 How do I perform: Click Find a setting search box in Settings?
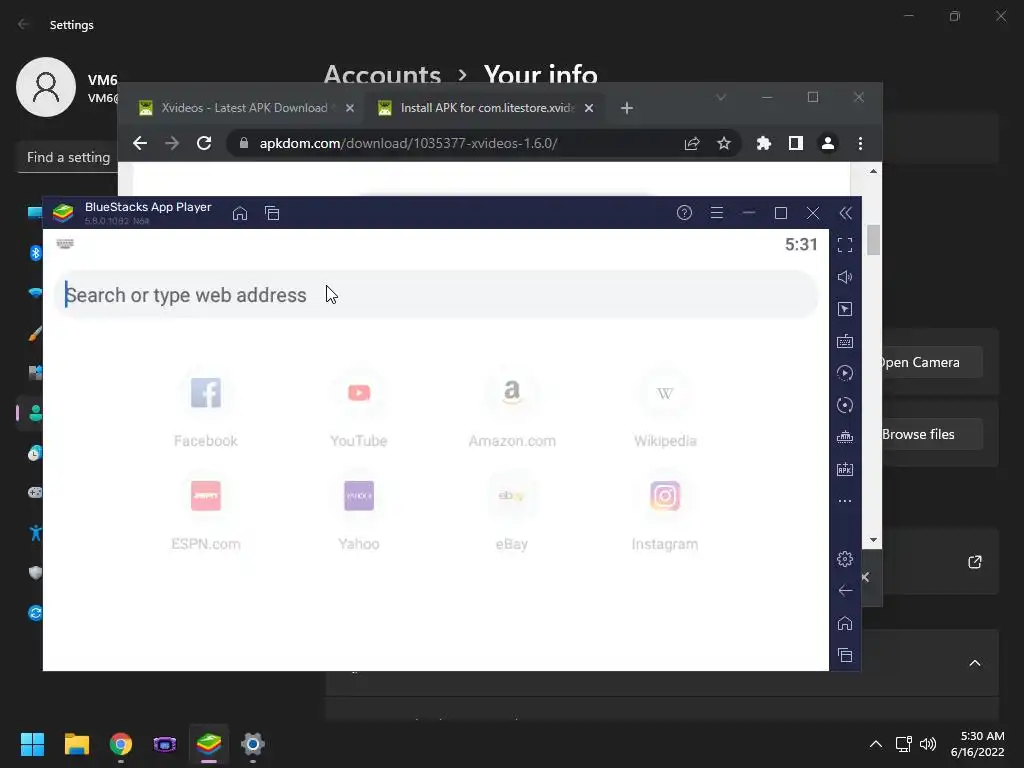(x=67, y=157)
